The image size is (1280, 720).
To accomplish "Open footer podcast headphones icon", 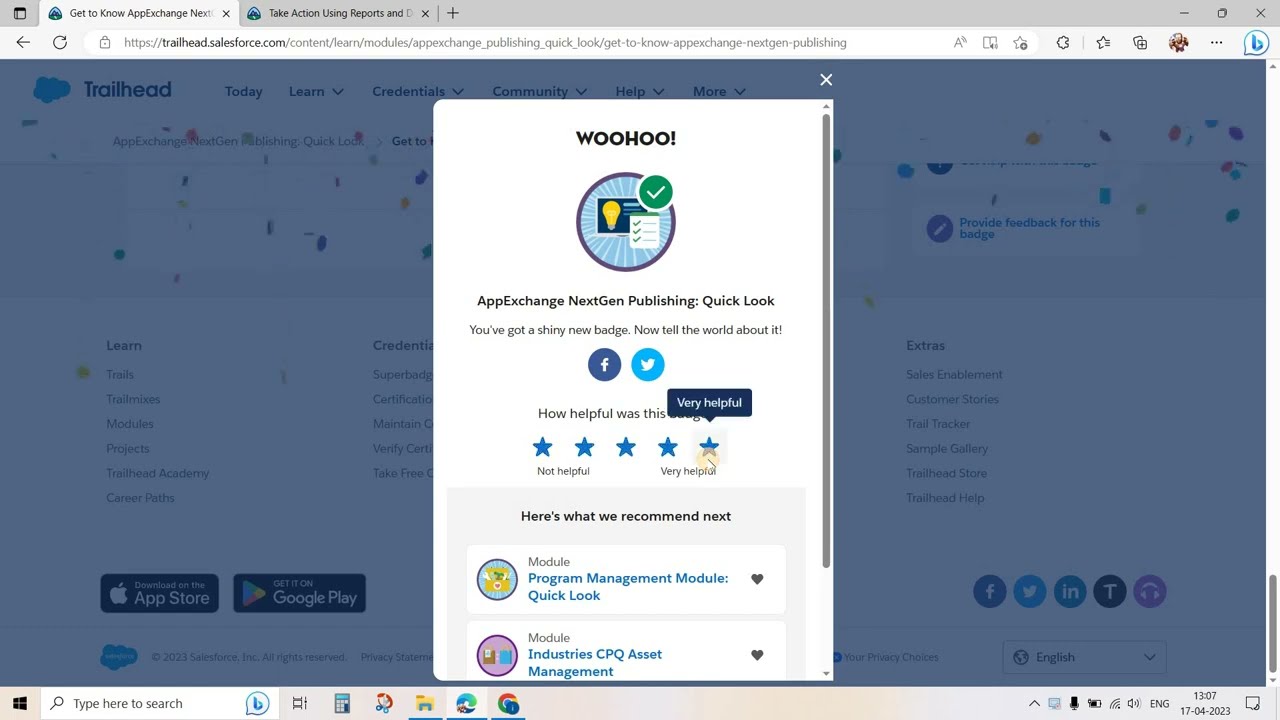I will 1150,592.
